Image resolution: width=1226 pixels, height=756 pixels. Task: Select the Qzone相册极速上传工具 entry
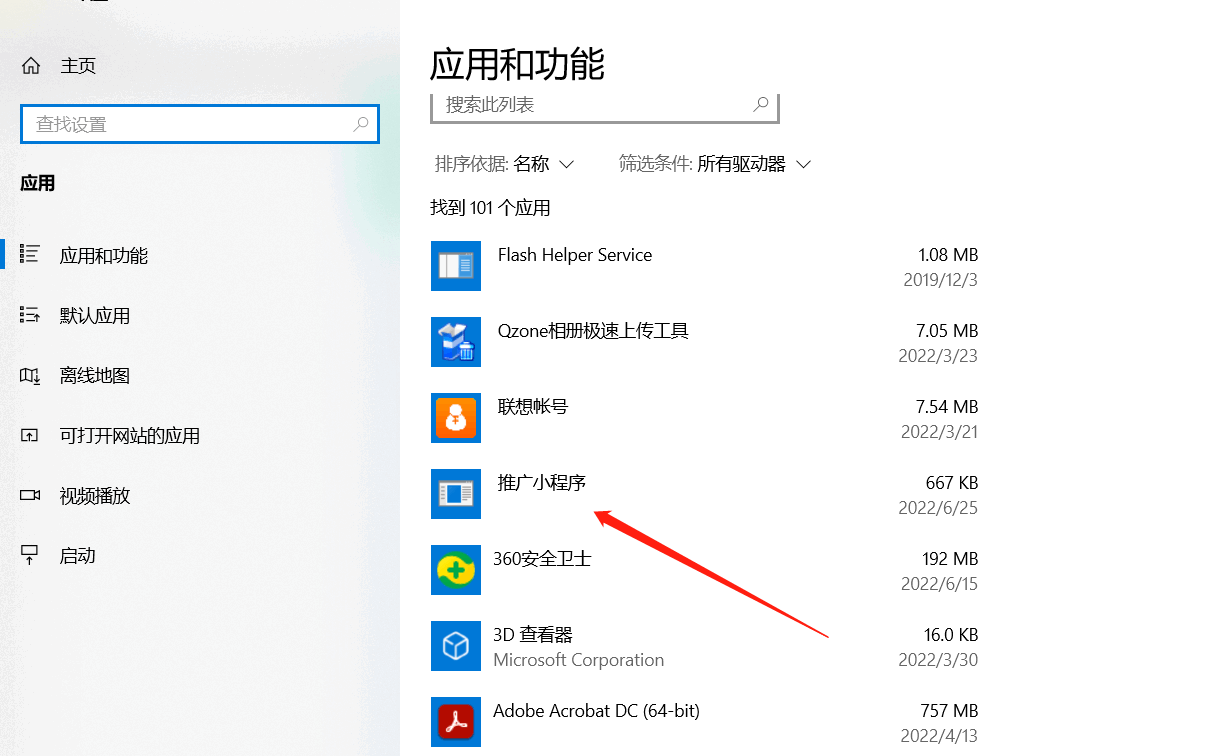[705, 342]
